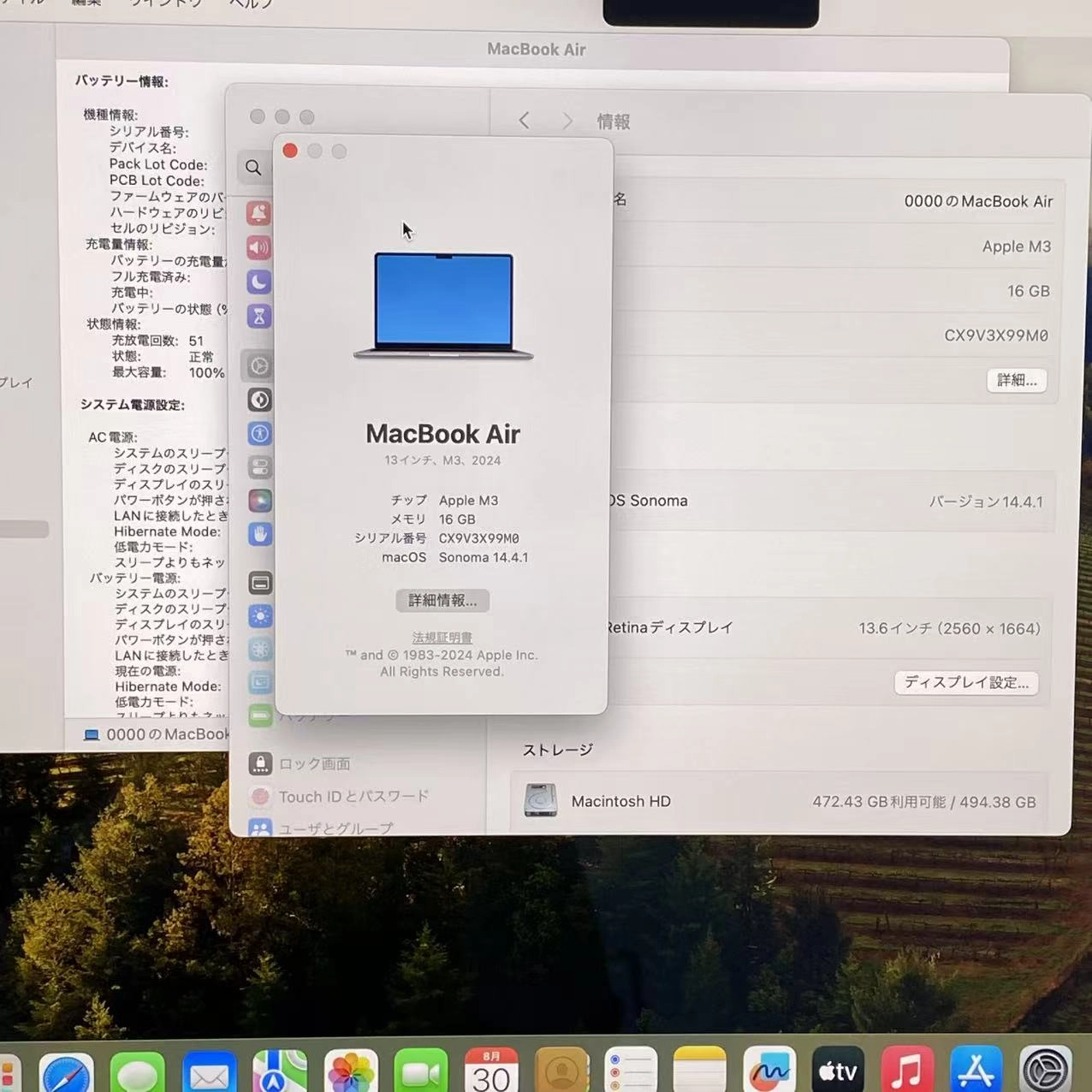
Task: Click 詳細... button under serial number
Action: (x=1017, y=380)
